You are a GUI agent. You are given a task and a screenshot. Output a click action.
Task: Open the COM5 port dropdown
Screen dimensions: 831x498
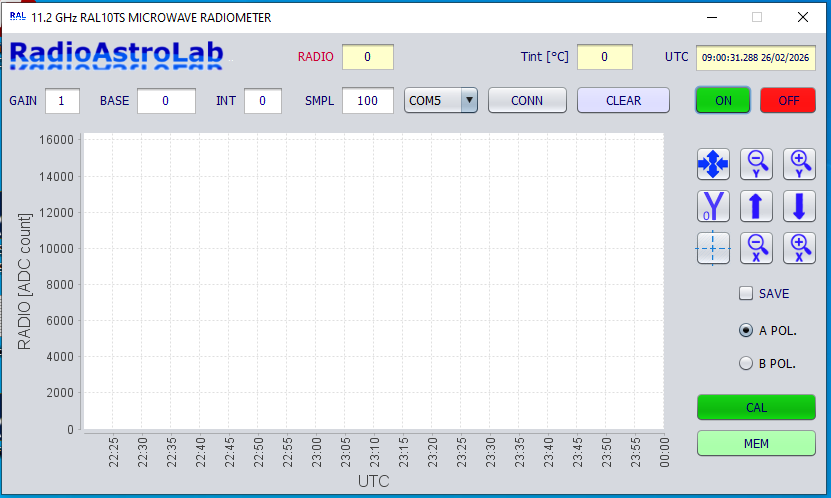(x=441, y=100)
